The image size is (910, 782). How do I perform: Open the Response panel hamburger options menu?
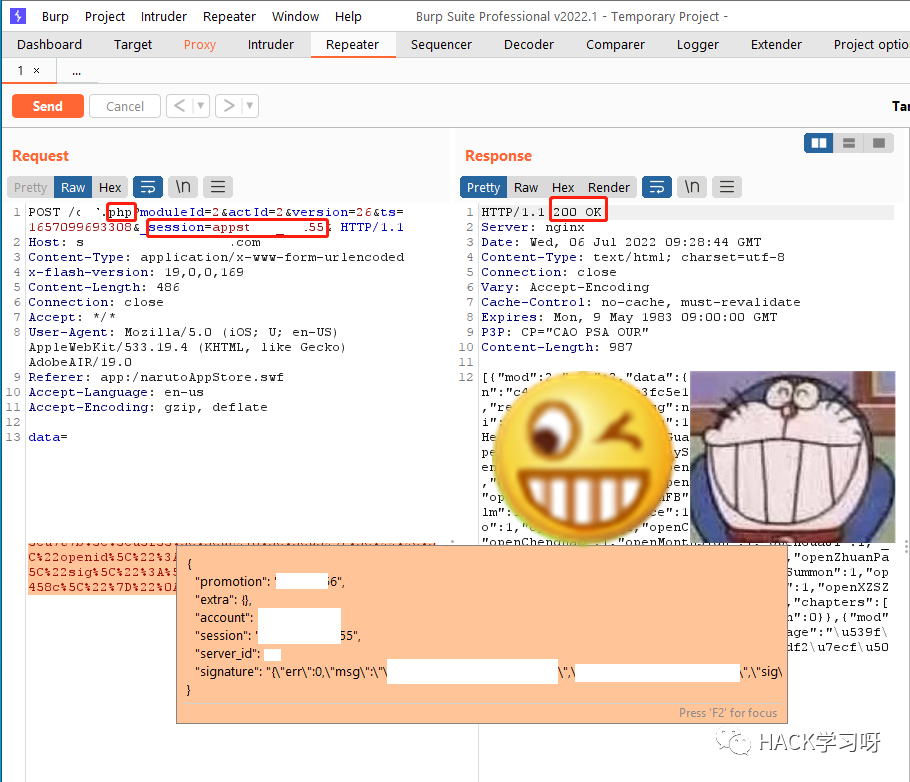coord(727,187)
